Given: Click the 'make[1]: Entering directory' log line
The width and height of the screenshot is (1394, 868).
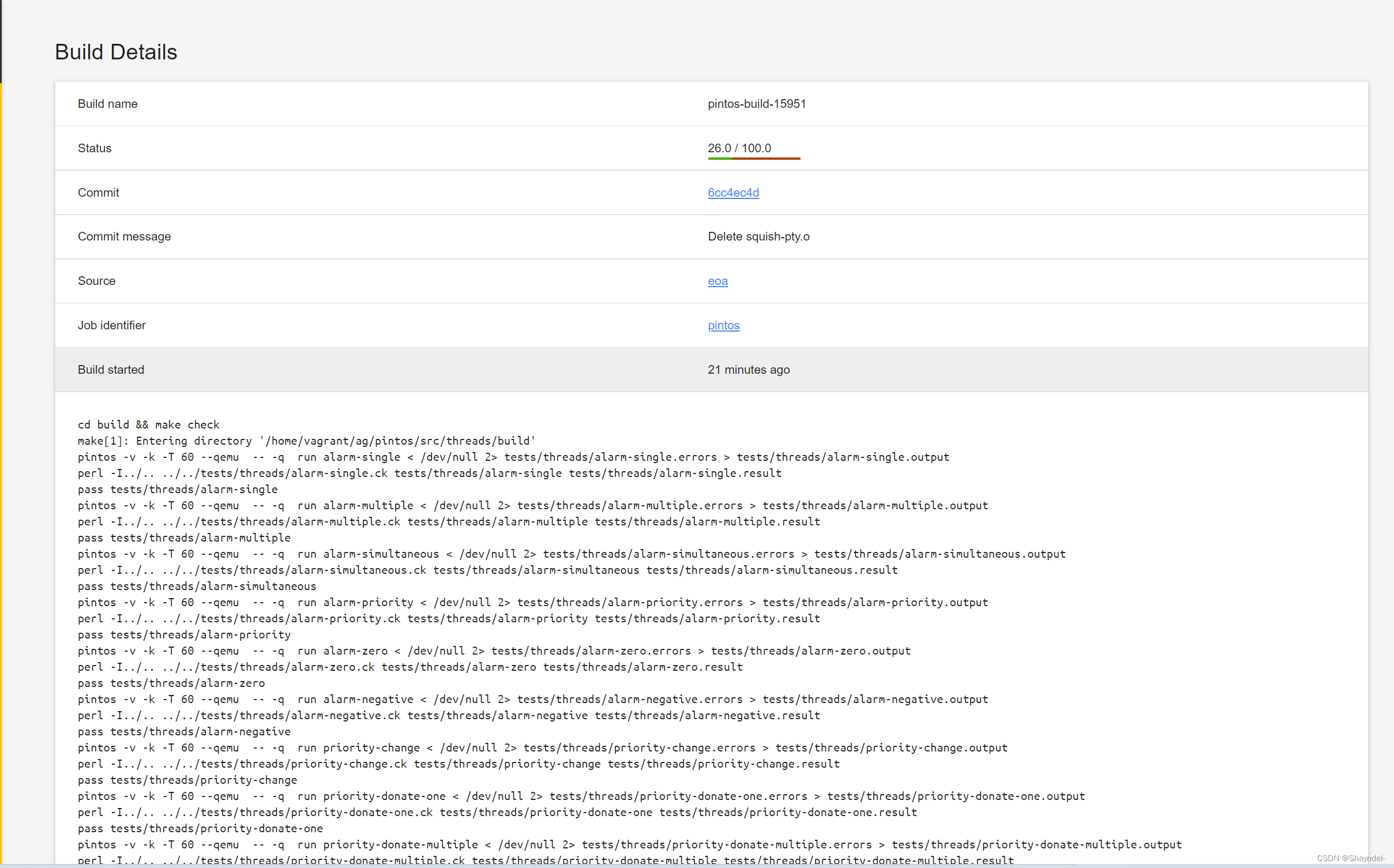Looking at the screenshot, I should (306, 441).
